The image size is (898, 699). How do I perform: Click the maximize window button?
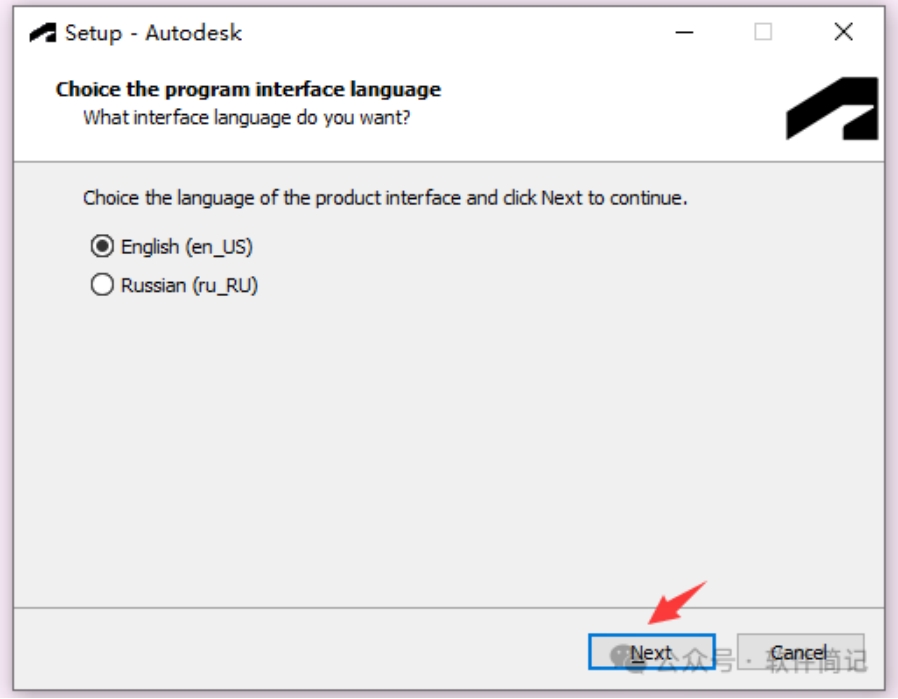pos(763,33)
